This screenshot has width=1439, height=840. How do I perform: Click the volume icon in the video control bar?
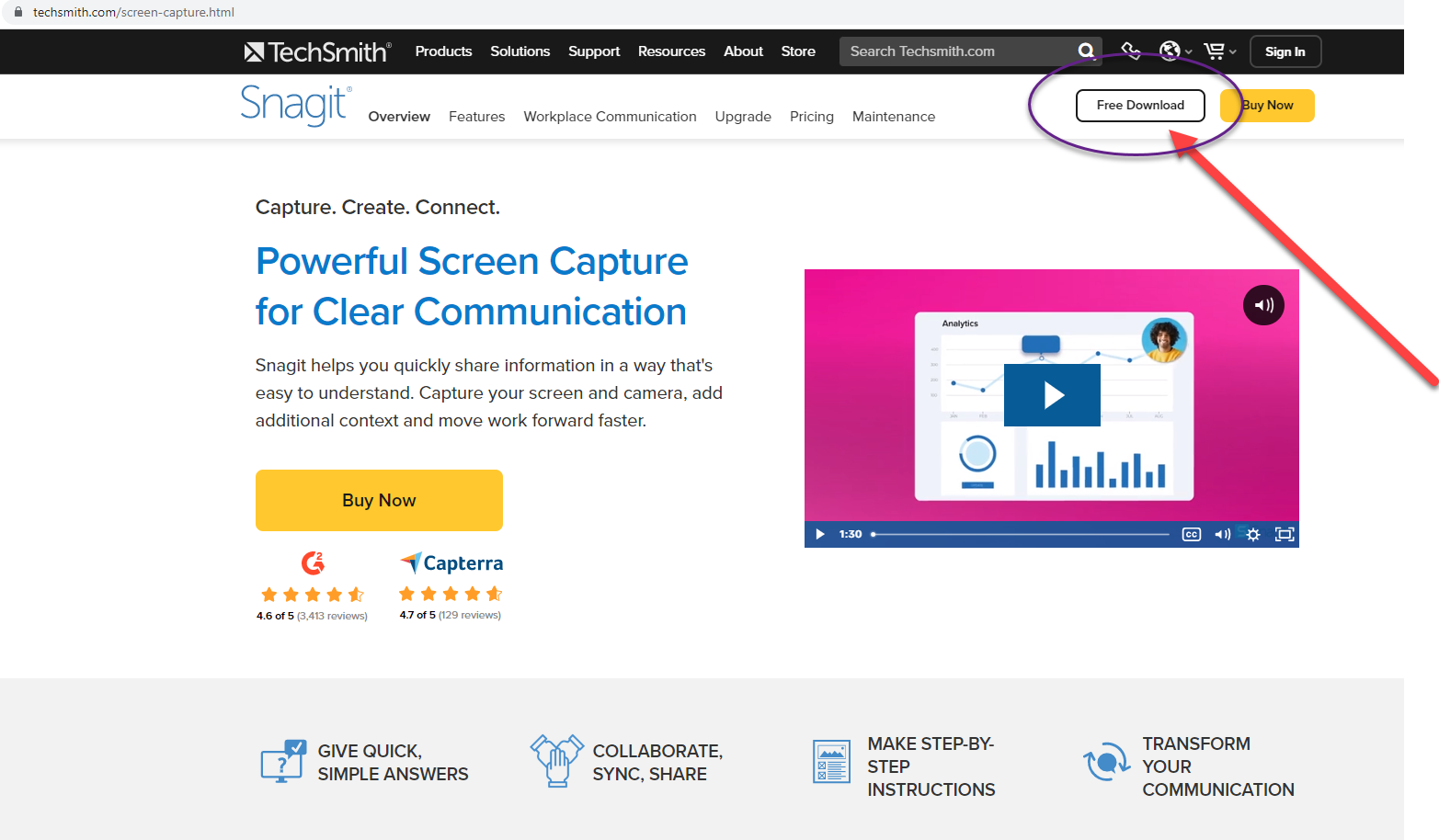click(x=1222, y=534)
